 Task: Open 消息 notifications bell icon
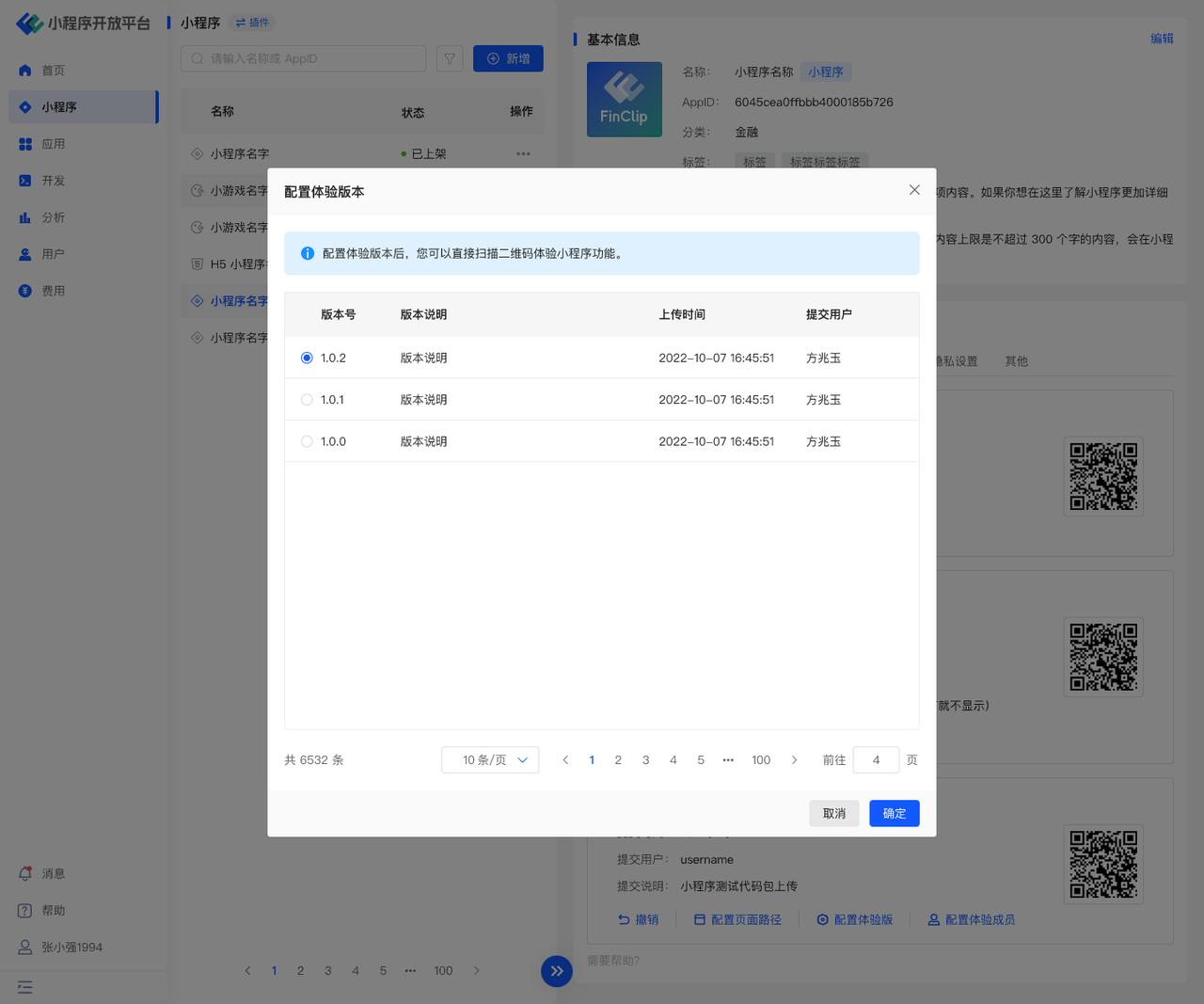click(x=25, y=873)
